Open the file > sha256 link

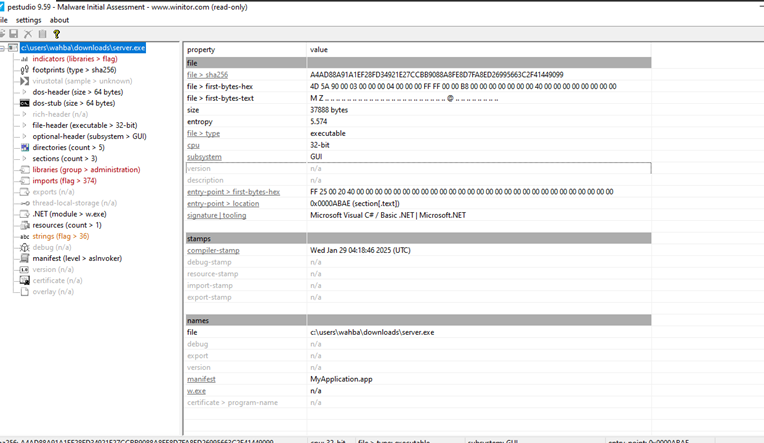tap(207, 75)
